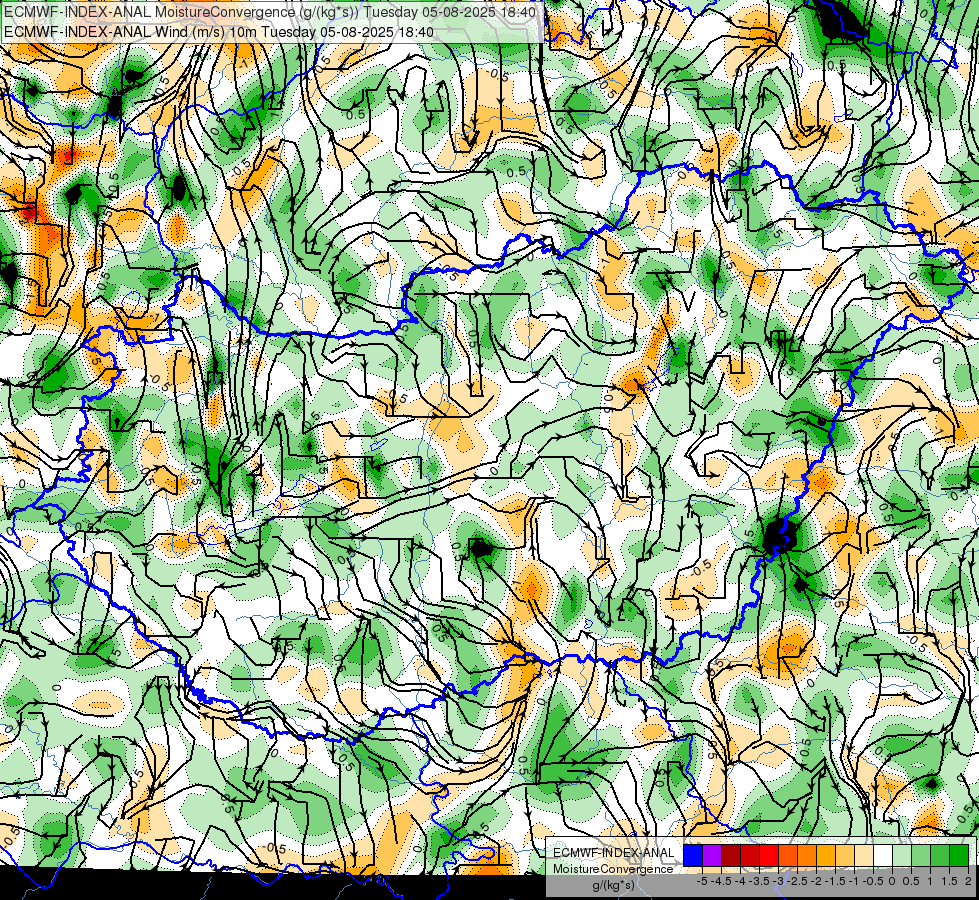Click the '-3.5' legend tick label
979x900 pixels.
(759, 881)
